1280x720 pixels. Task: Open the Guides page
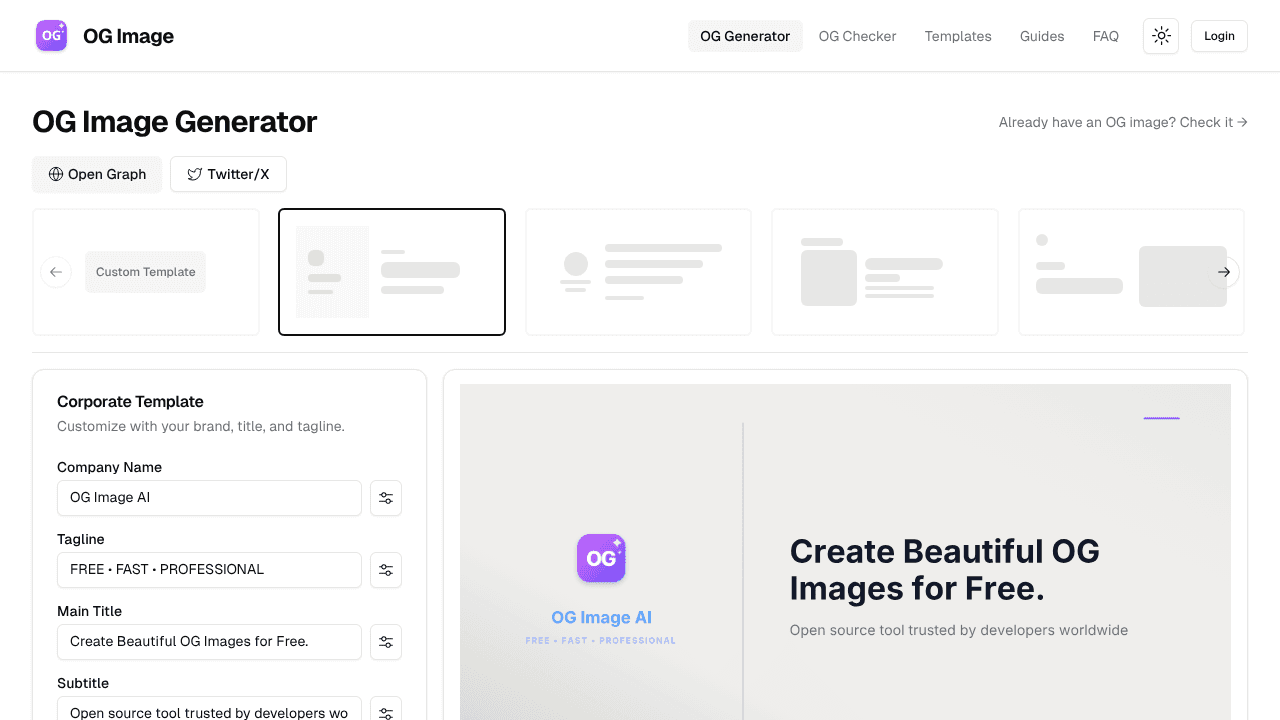click(x=1042, y=36)
